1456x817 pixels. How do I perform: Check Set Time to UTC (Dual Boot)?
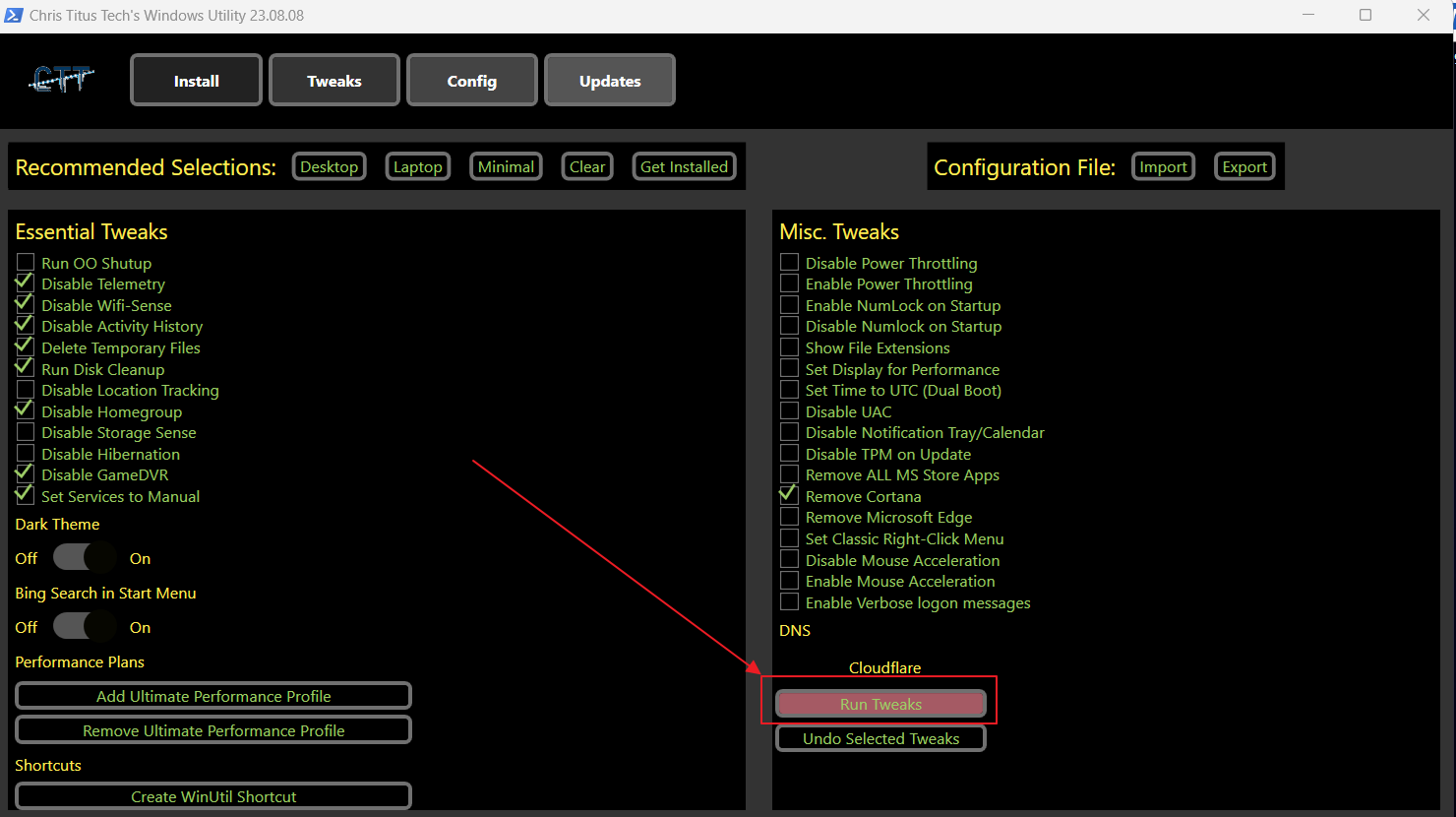(x=789, y=390)
